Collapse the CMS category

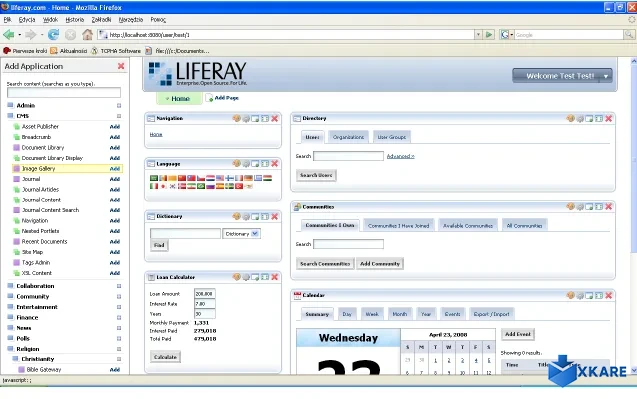[119, 116]
